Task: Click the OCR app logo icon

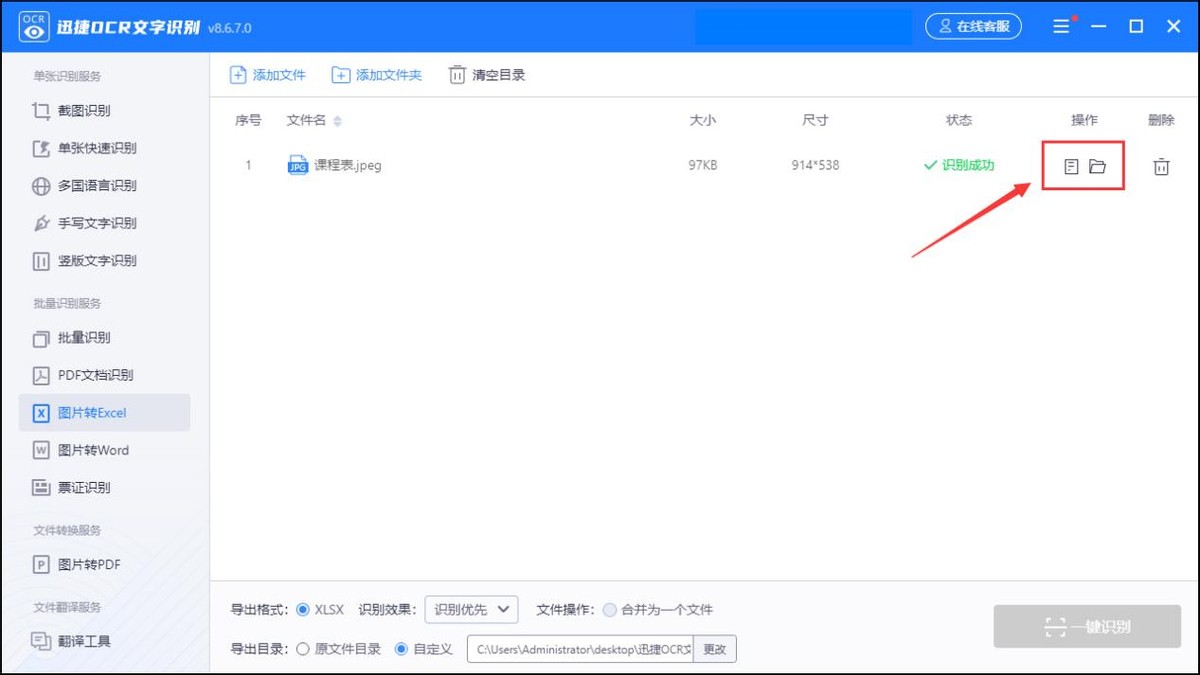Action: point(35,27)
